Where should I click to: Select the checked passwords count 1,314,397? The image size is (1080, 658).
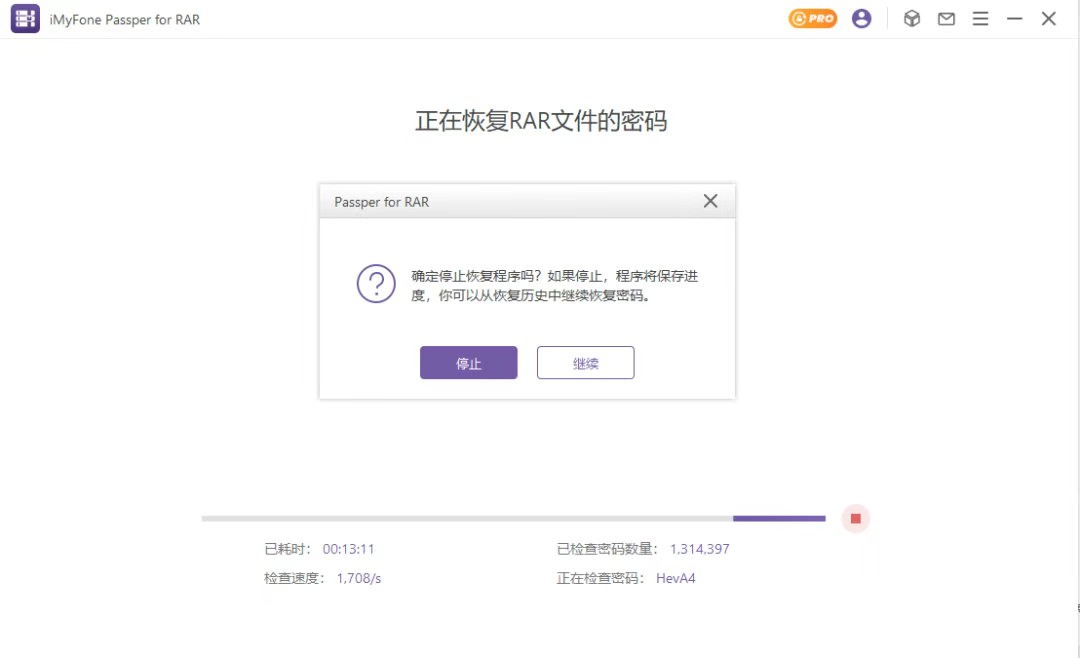tap(701, 548)
